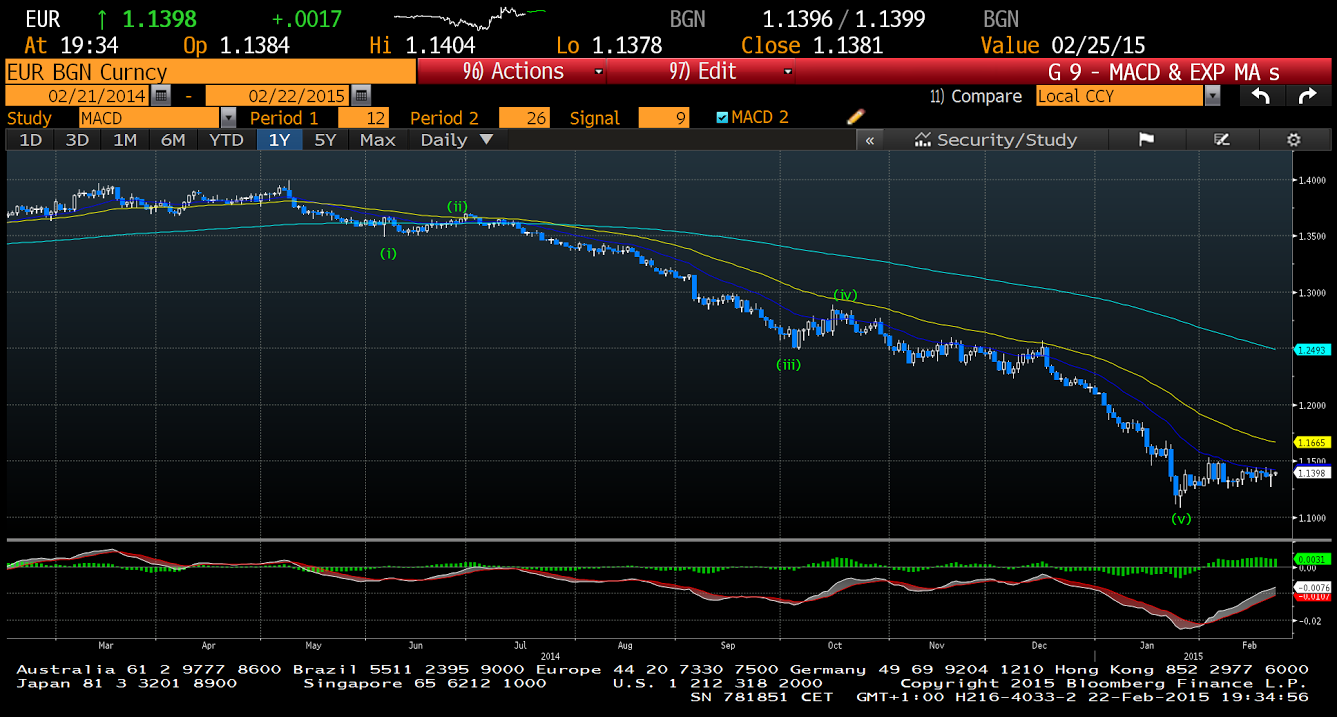Open the 96) Actions menu
This screenshot has height=717, width=1337.
pos(512,72)
